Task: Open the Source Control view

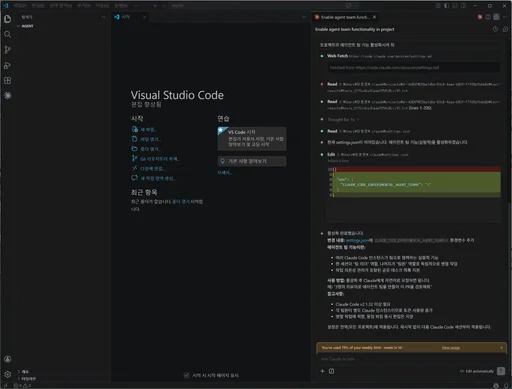Action: (8, 50)
